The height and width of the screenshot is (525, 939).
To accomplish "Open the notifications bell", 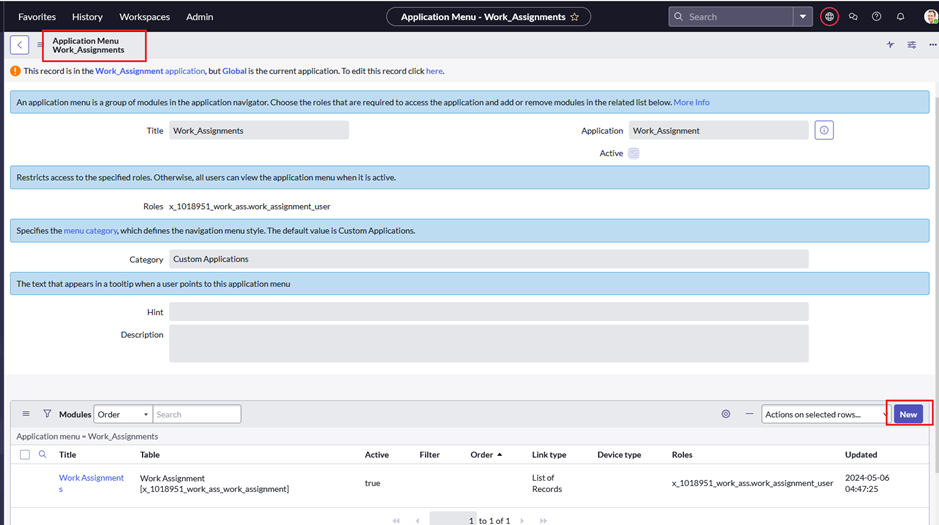I will (900, 17).
